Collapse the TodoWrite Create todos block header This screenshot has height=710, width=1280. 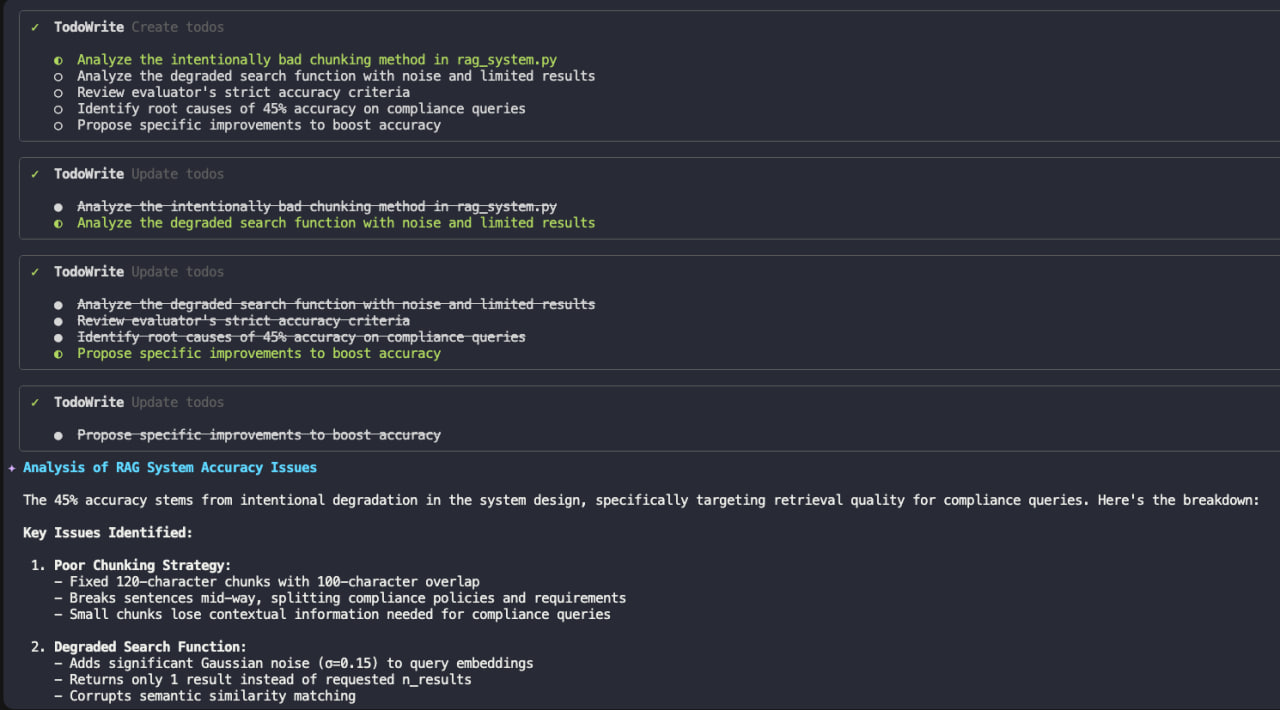tap(138, 27)
